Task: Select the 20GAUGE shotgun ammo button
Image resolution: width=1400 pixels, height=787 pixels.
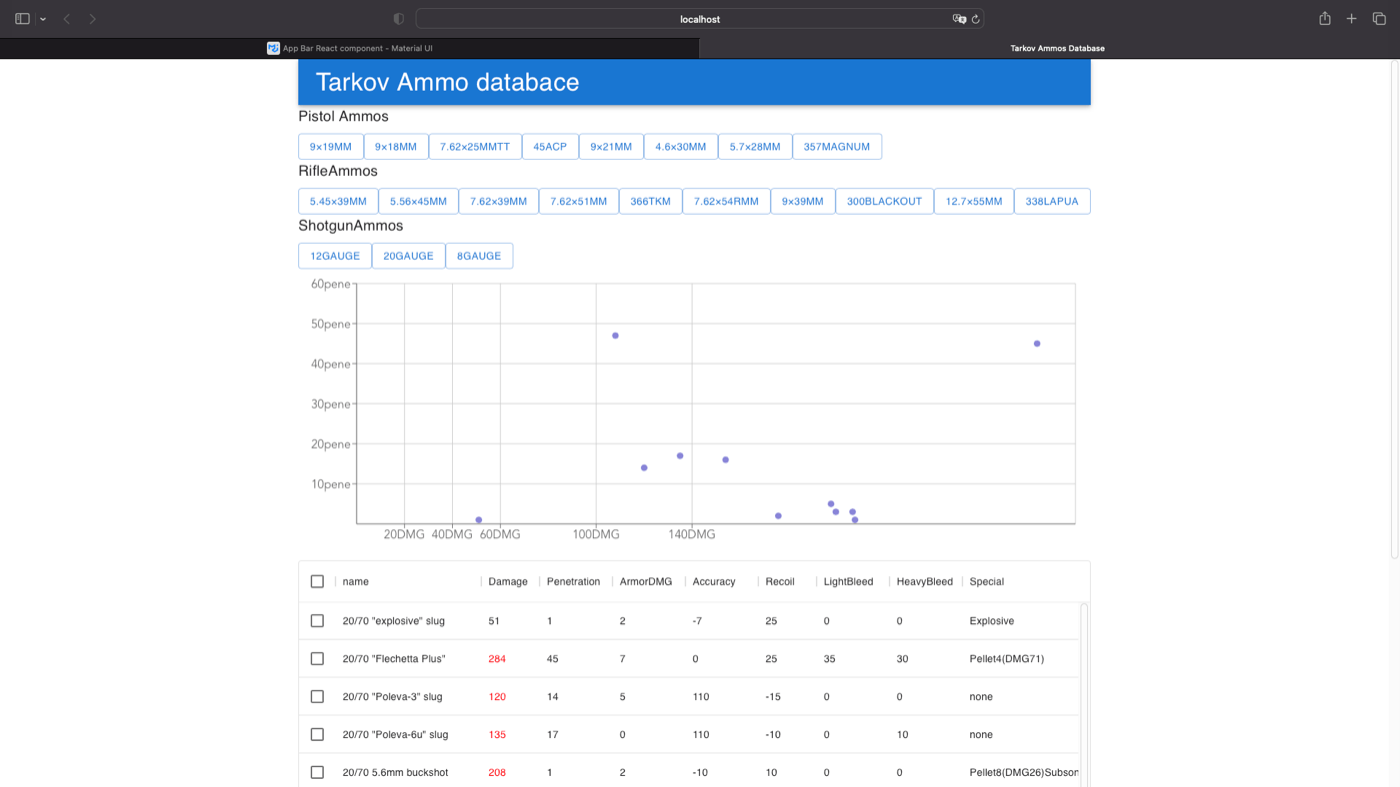Action: [x=409, y=256]
